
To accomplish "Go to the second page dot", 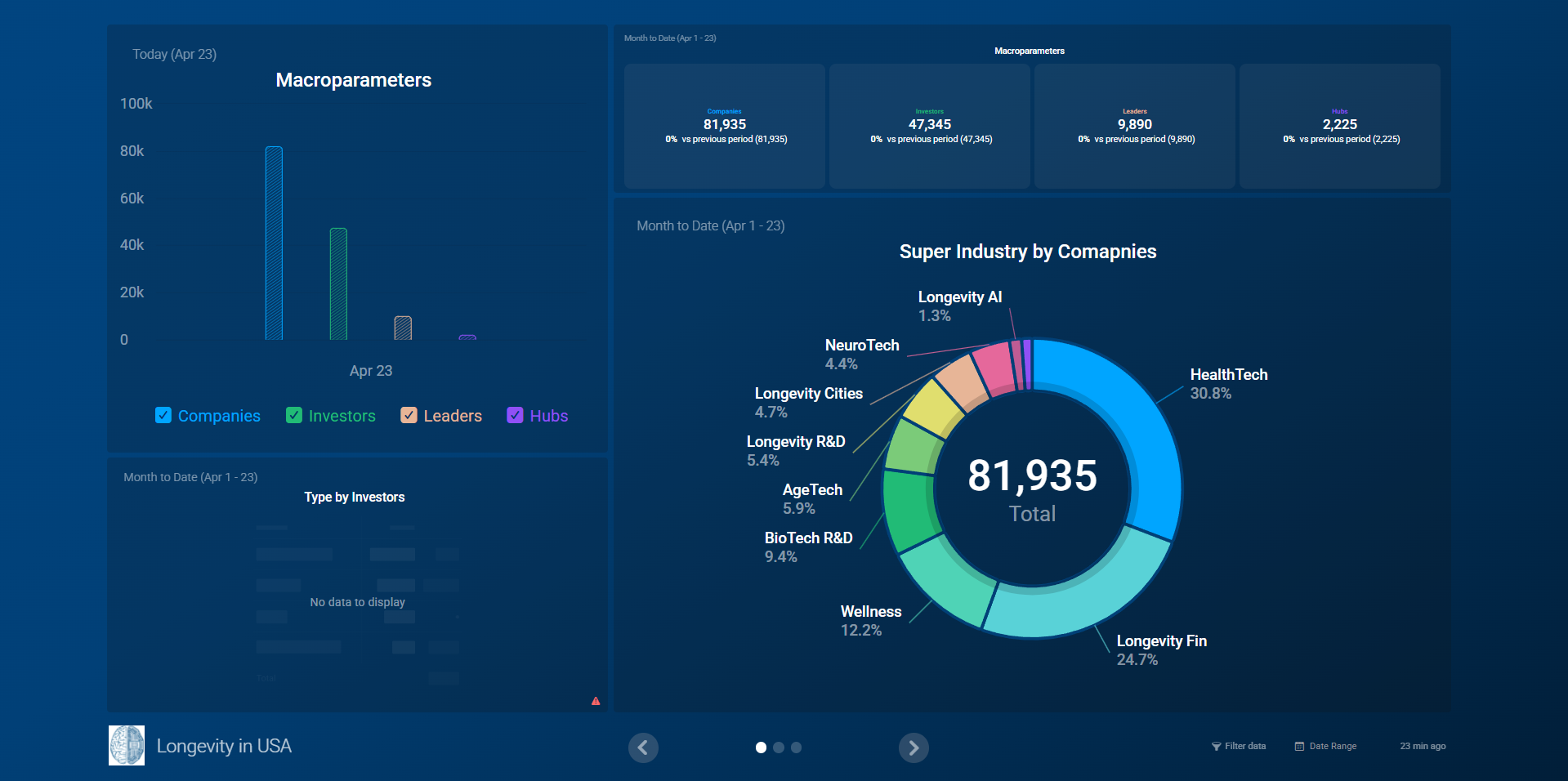I will click(779, 748).
